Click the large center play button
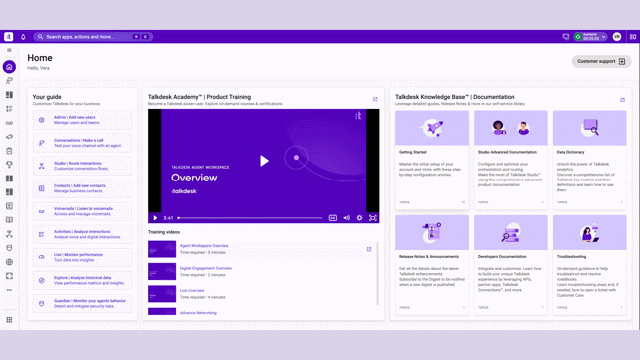The height and width of the screenshot is (360, 640). [x=264, y=161]
